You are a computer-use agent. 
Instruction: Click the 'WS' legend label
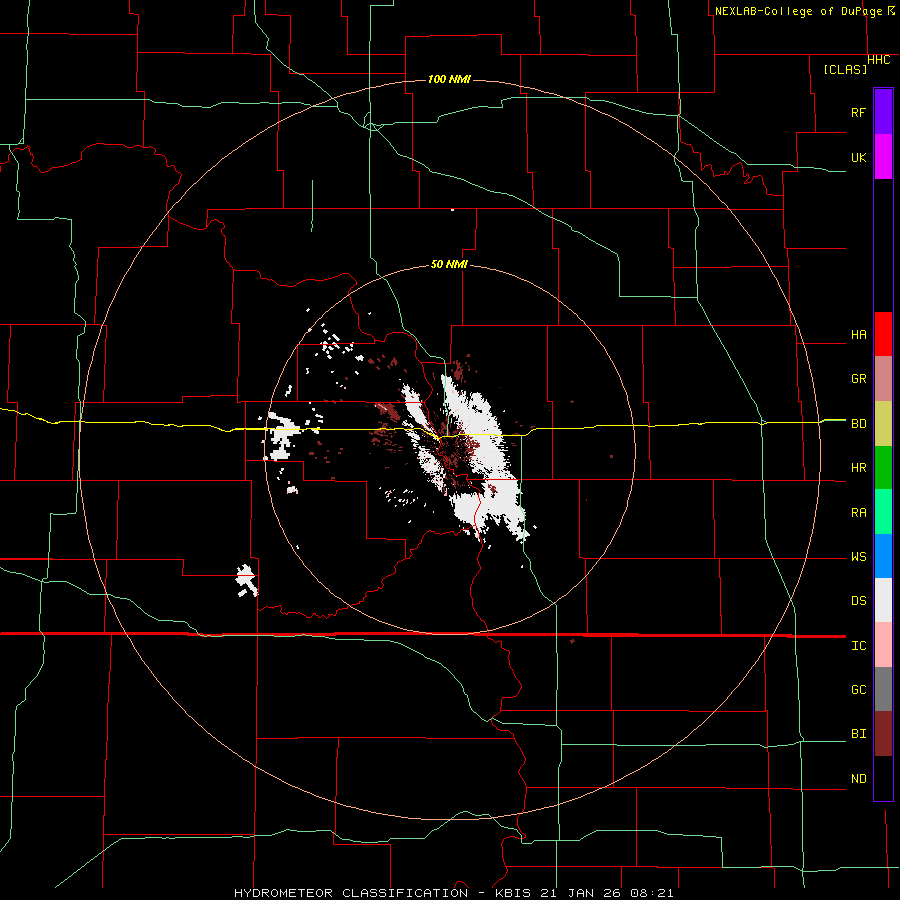point(859,557)
